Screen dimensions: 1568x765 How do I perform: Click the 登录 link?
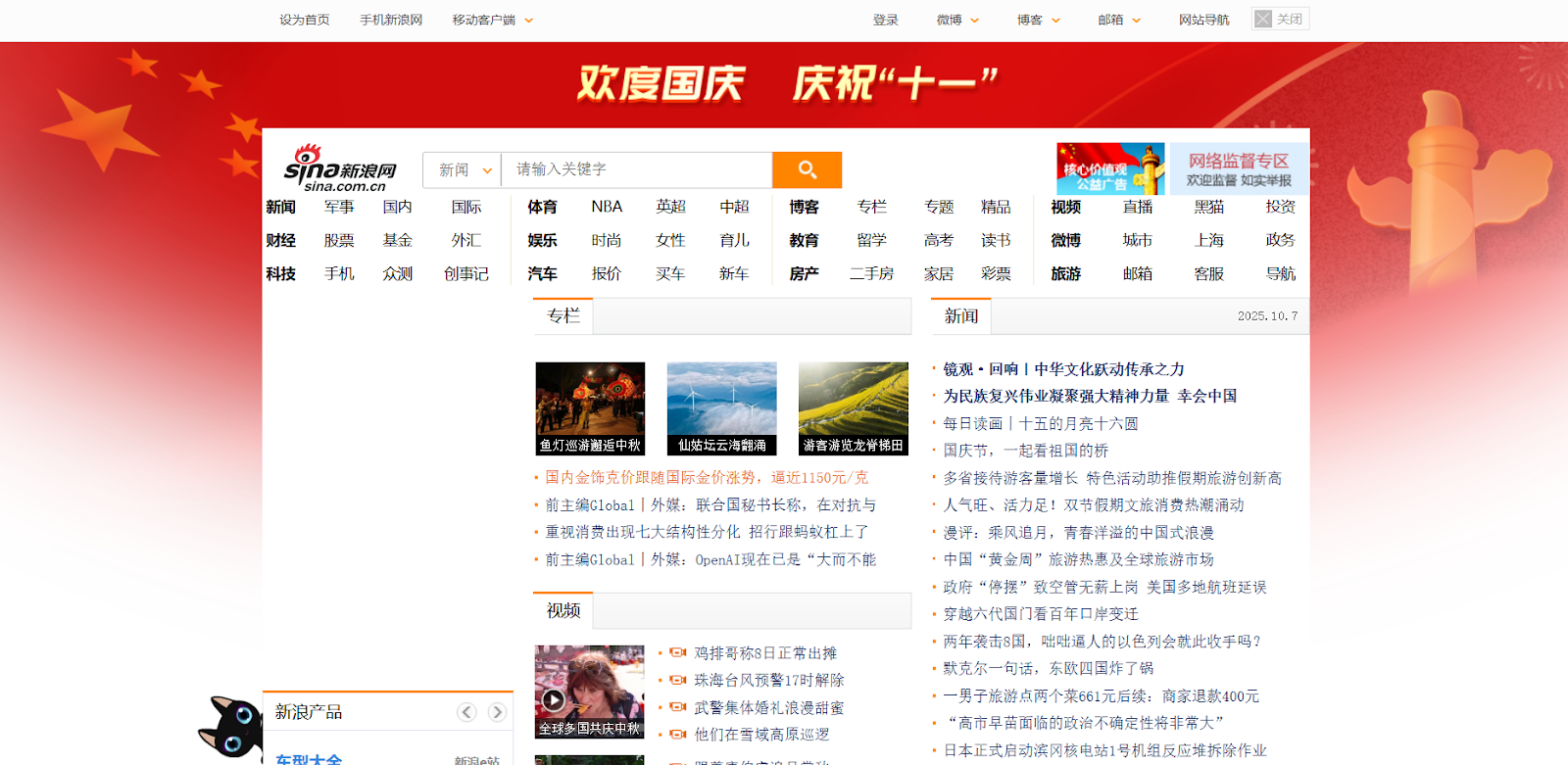pyautogui.click(x=885, y=20)
